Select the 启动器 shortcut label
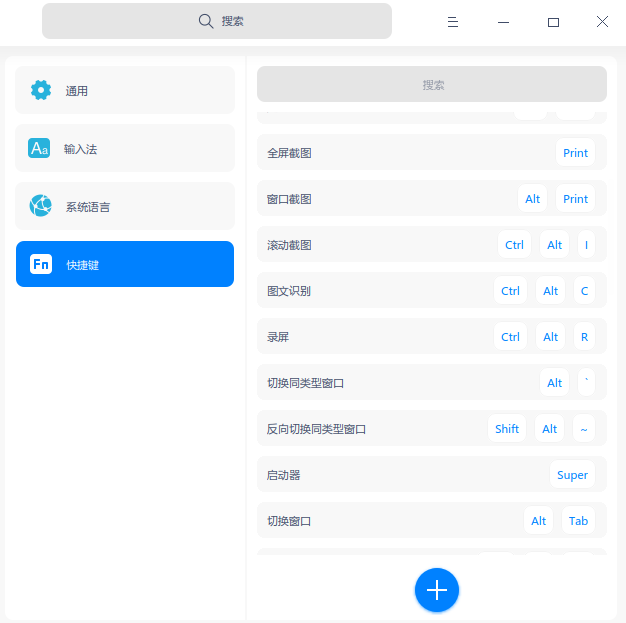This screenshot has width=626, height=623. tap(283, 475)
